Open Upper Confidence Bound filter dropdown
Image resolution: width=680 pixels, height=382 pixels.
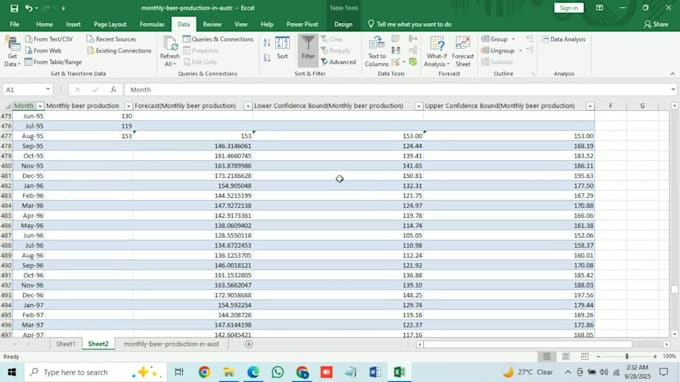590,106
